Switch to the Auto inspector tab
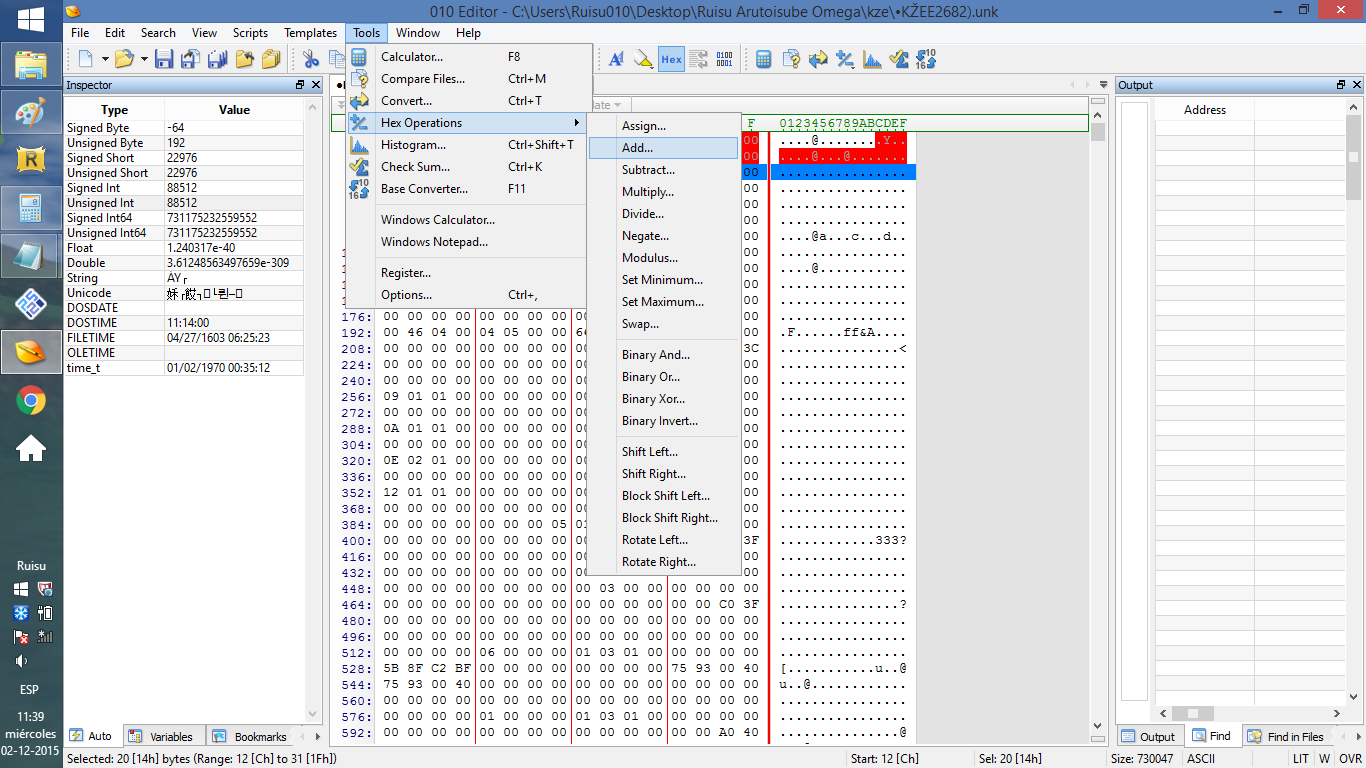 pos(92,736)
